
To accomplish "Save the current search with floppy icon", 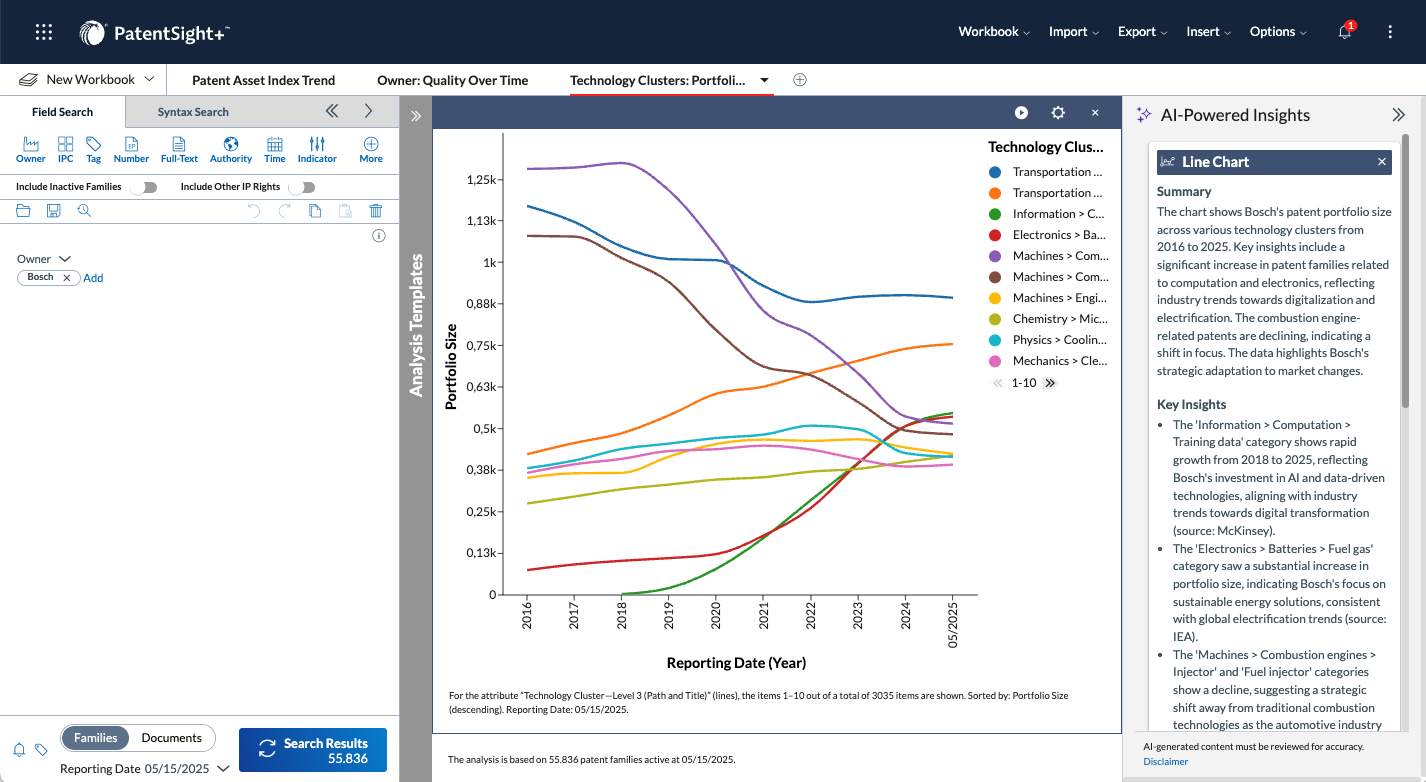I will 54,210.
